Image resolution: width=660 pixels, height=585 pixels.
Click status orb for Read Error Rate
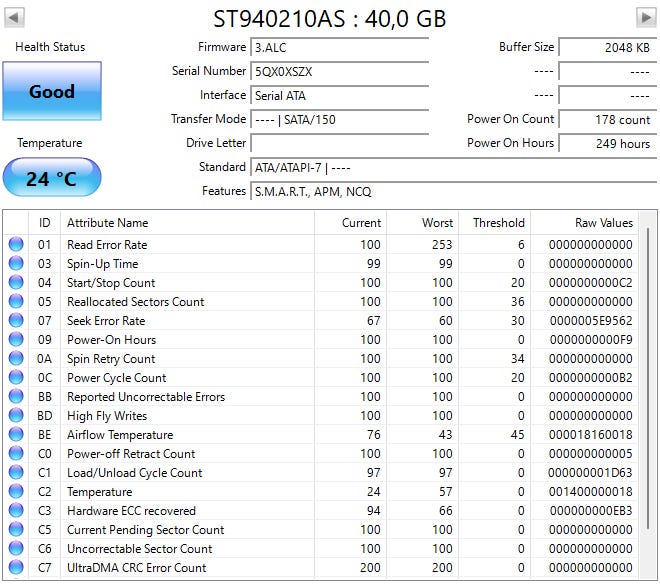pyautogui.click(x=16, y=244)
